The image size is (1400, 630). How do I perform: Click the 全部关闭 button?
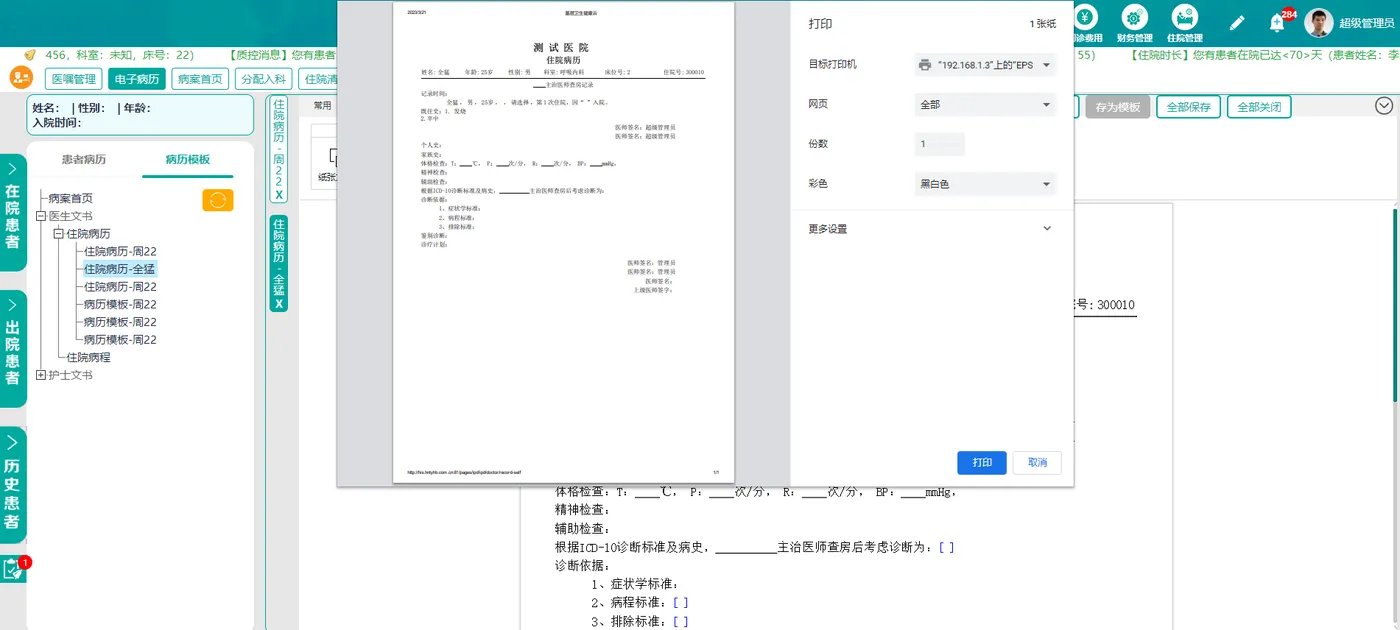coord(1259,107)
